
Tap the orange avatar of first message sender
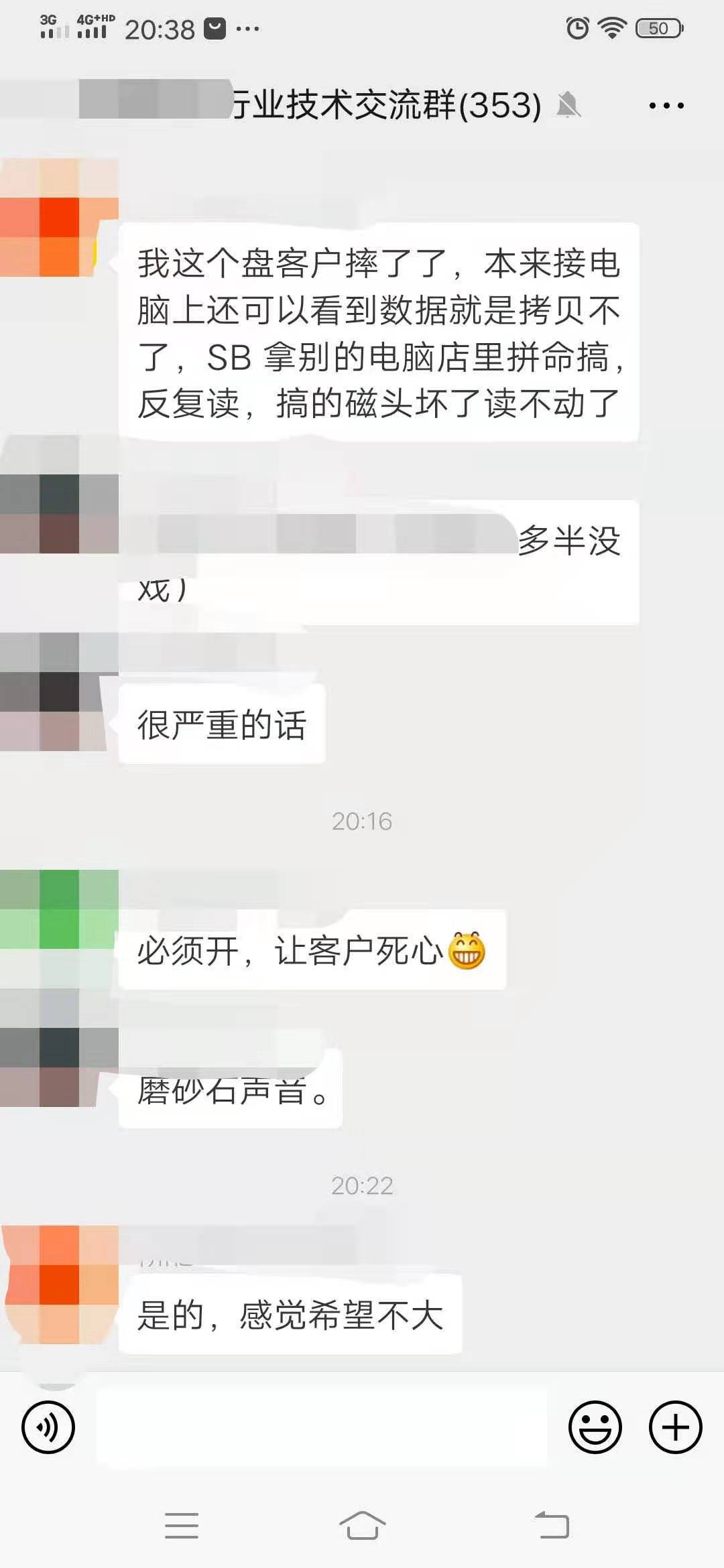pos(59,218)
